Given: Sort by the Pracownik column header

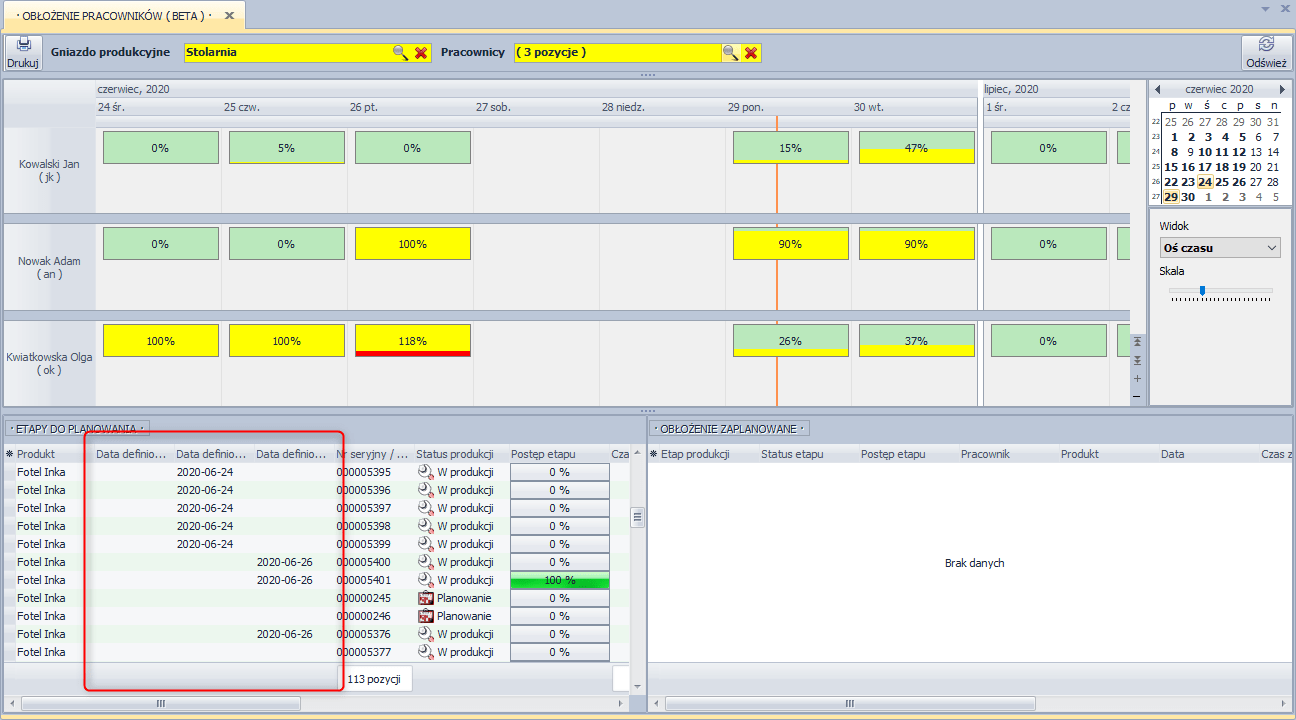Looking at the screenshot, I should pyautogui.click(x=1008, y=454).
